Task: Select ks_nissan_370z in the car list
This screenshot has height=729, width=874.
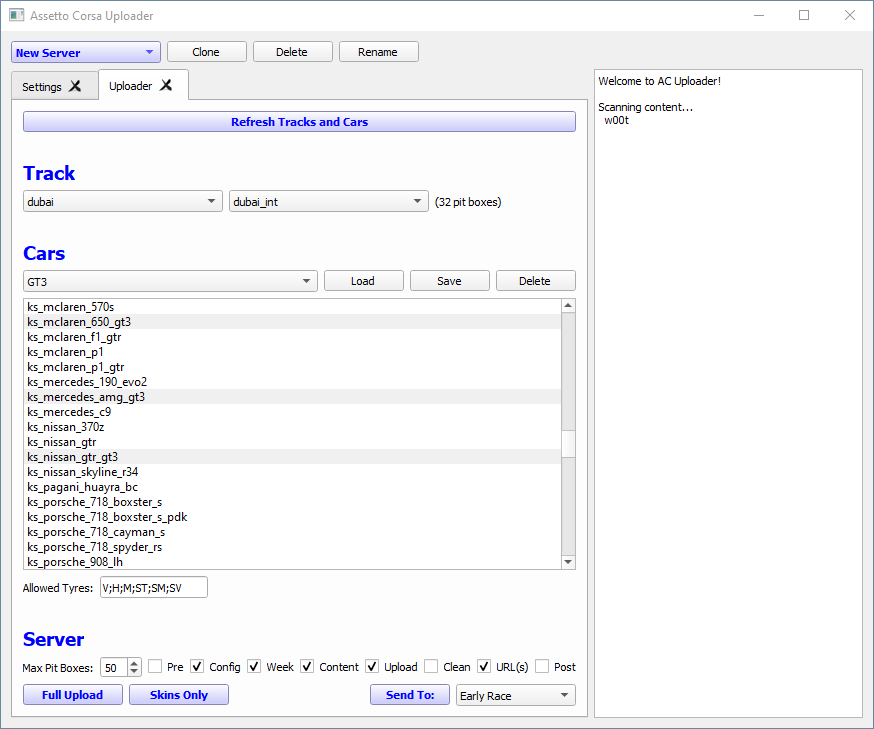Action: point(293,427)
